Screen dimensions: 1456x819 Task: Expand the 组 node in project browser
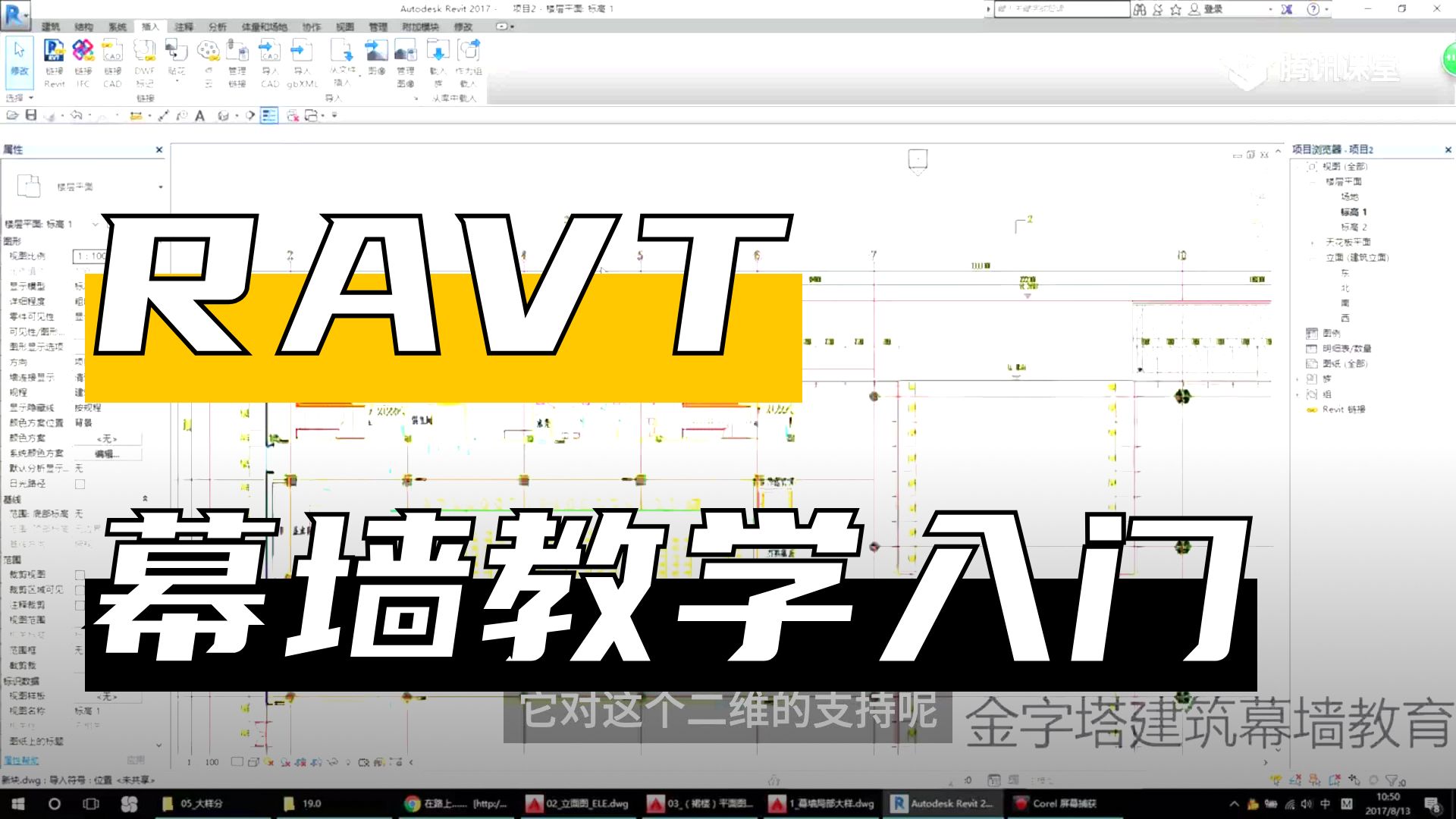point(1298,394)
